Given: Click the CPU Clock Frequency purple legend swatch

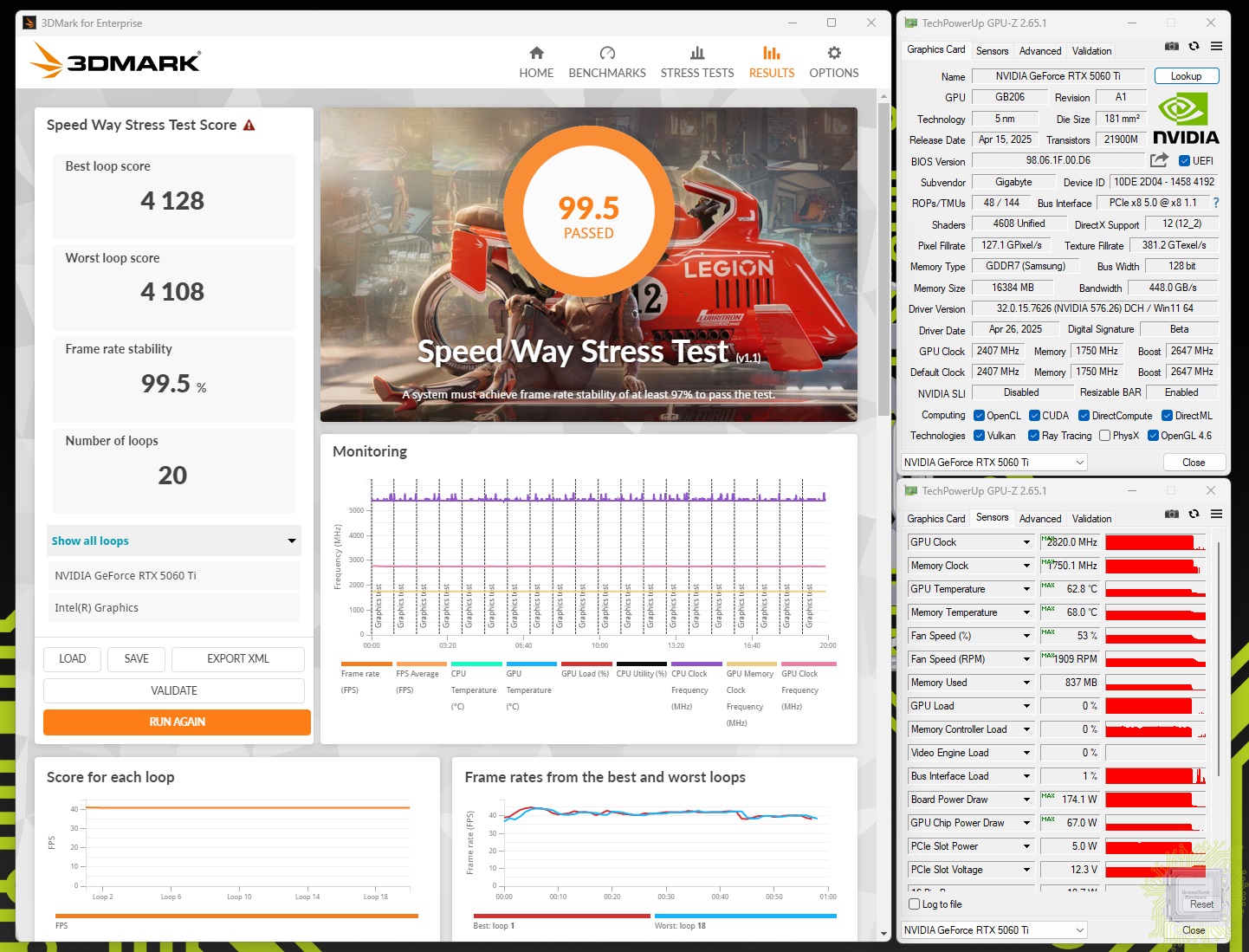Looking at the screenshot, I should [x=696, y=664].
